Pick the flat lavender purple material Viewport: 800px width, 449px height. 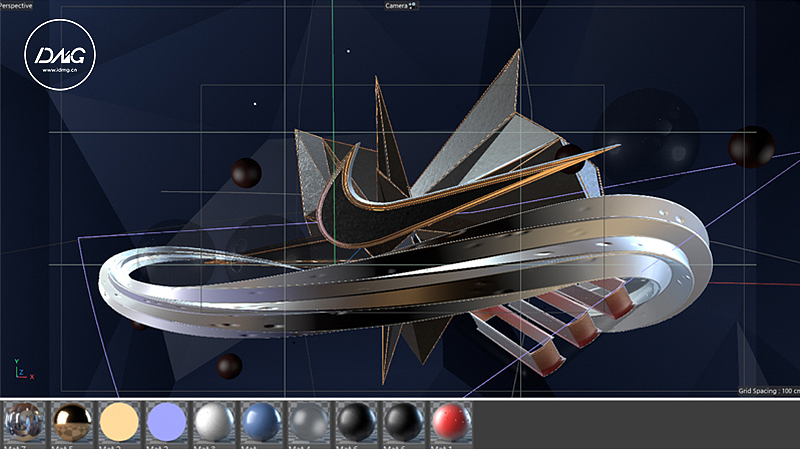coord(167,422)
